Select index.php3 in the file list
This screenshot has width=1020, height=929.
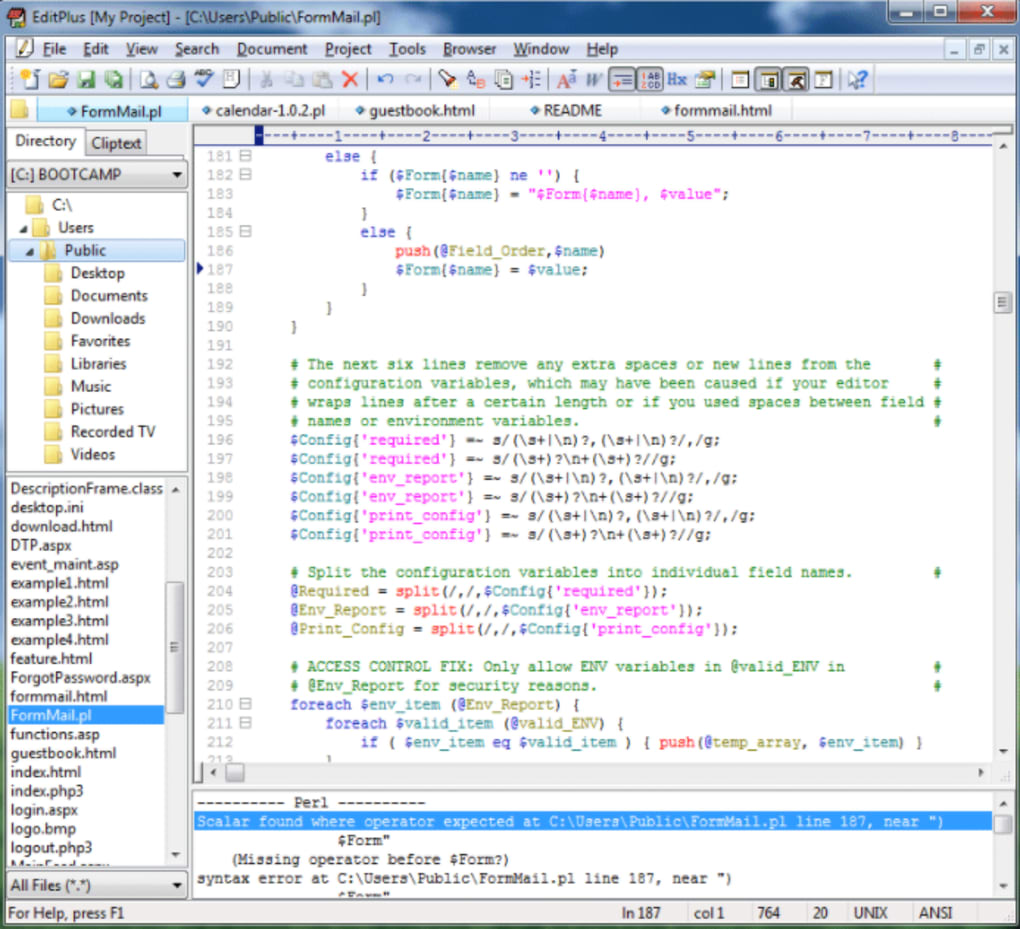point(47,791)
